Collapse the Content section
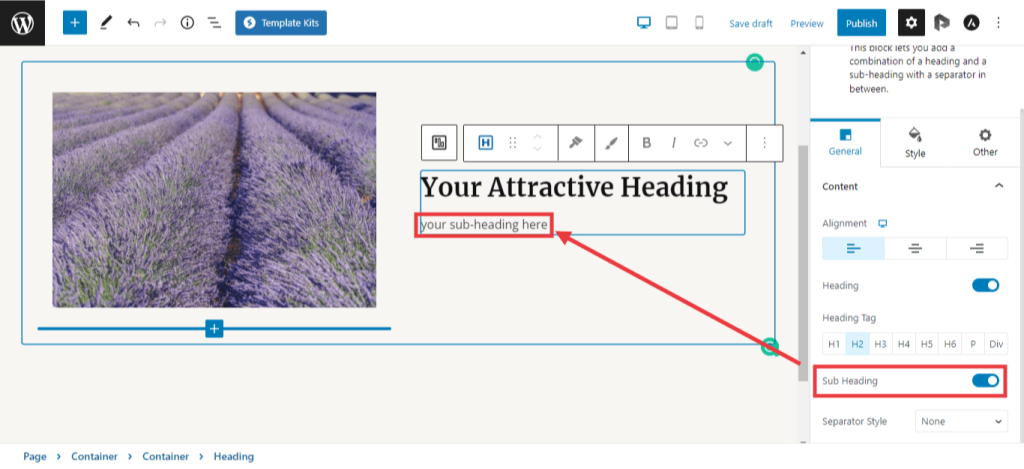This screenshot has height=469, width=1024. point(998,186)
